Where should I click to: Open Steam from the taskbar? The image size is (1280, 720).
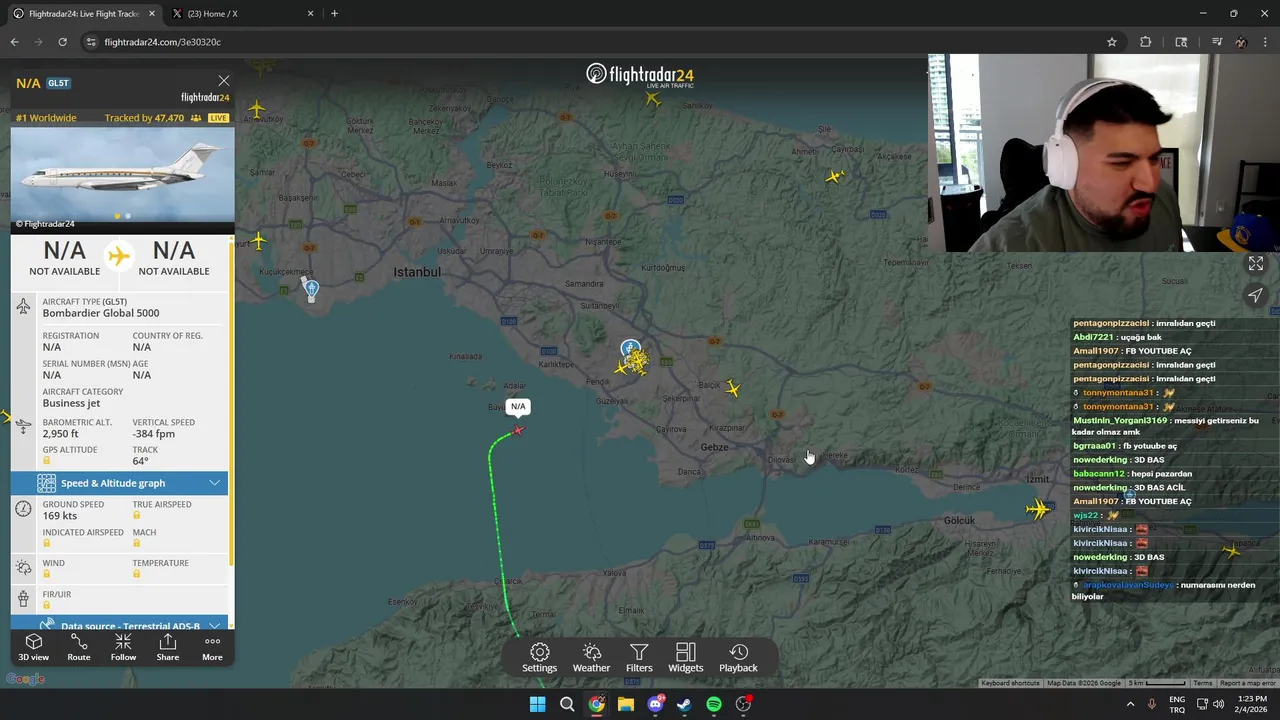(x=684, y=704)
